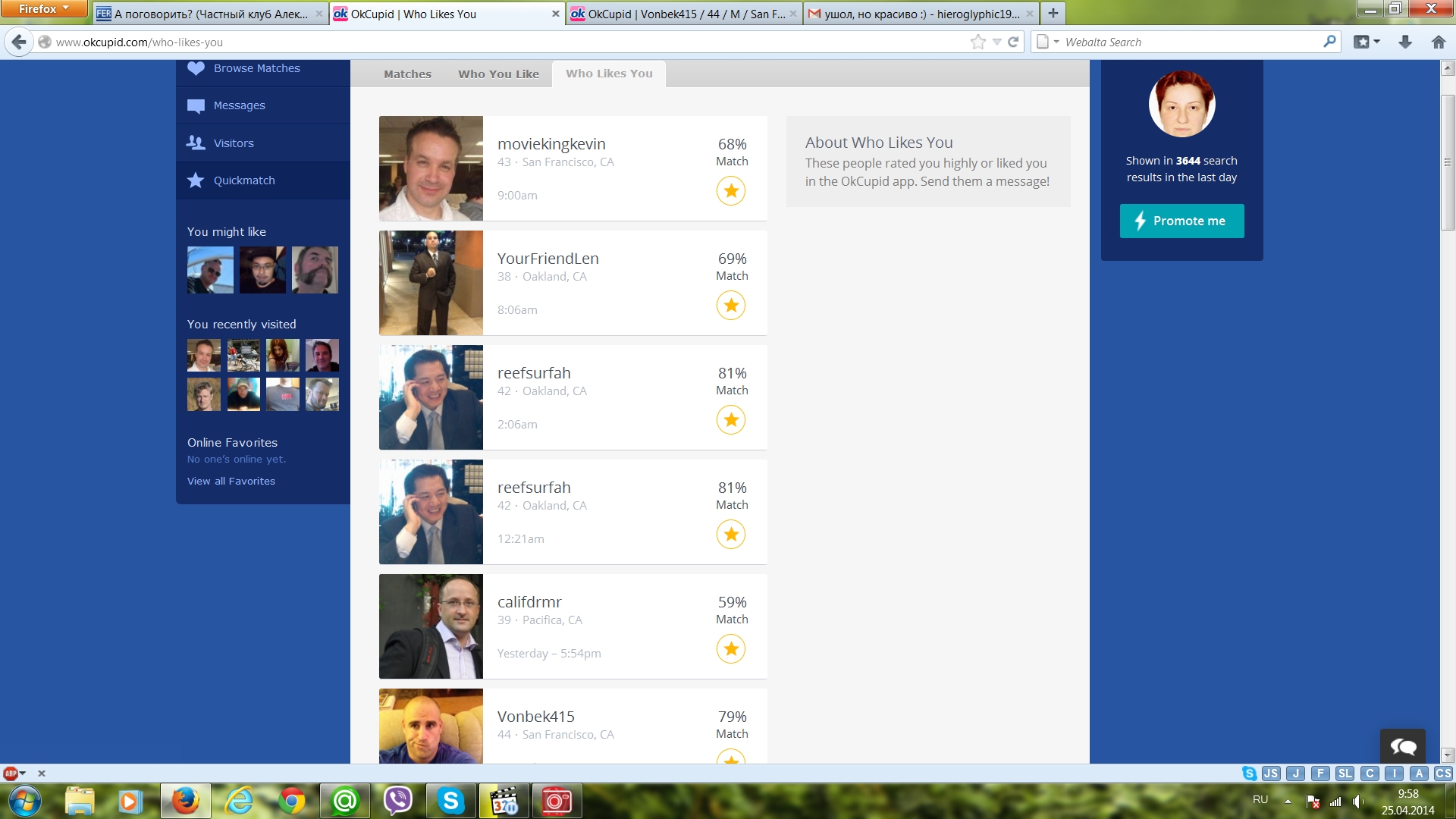Open View all Favorites link

(231, 482)
